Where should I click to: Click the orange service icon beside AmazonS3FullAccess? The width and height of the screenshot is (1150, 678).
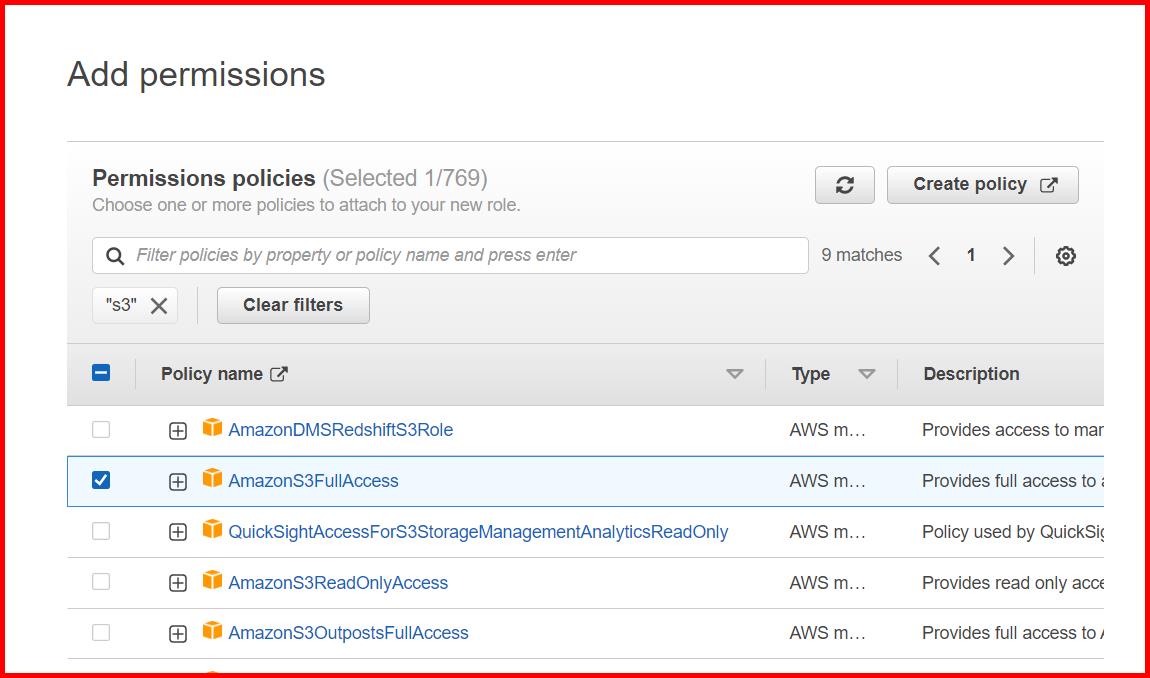(211, 481)
